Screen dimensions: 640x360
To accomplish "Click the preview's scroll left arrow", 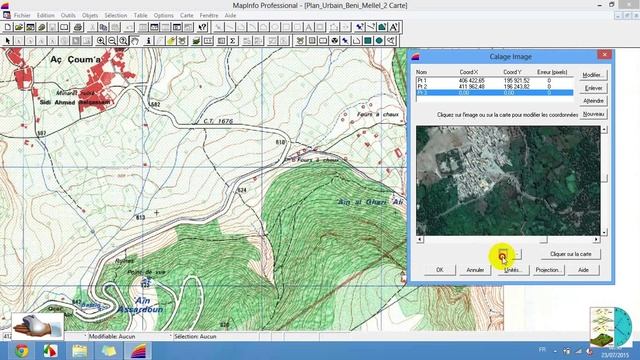I will tap(420, 239).
